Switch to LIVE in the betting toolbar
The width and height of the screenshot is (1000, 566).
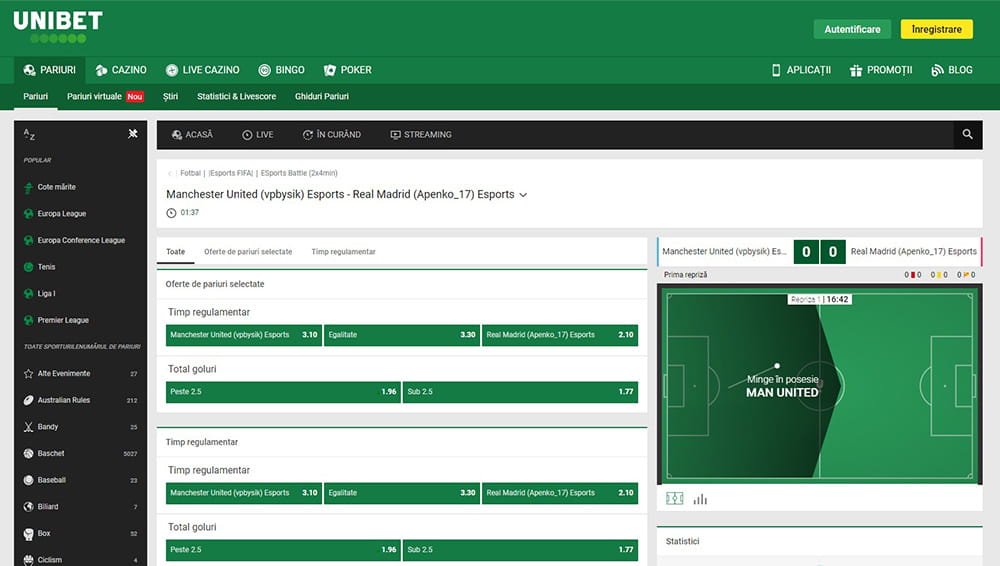pos(258,135)
